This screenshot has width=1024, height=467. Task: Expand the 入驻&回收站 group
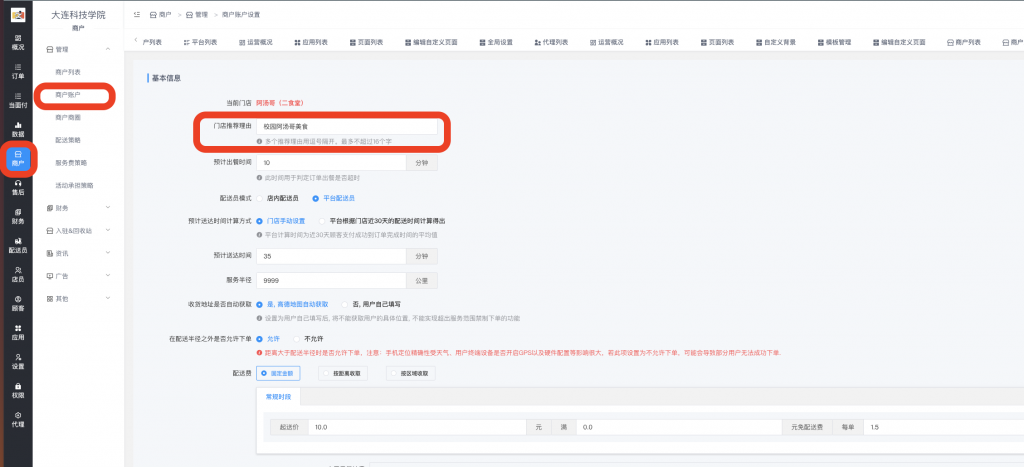(78, 231)
